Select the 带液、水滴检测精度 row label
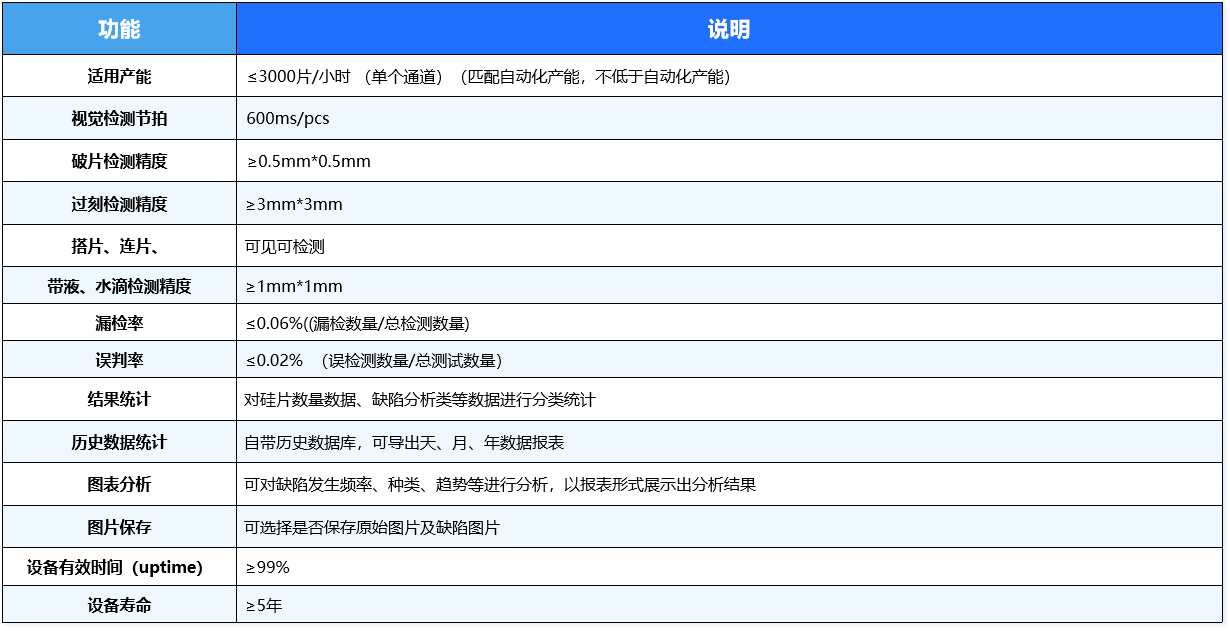The width and height of the screenshot is (1230, 631). 119,286
